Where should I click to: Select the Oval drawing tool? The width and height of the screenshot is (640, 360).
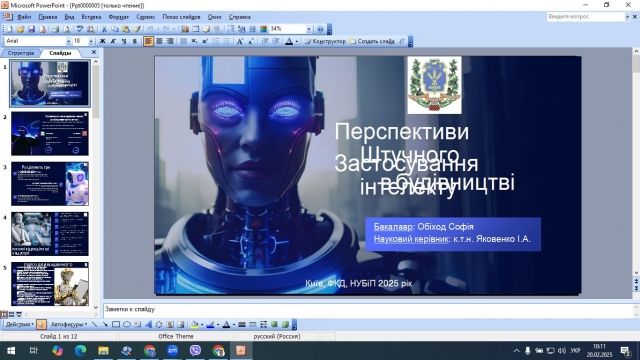[x=127, y=324]
